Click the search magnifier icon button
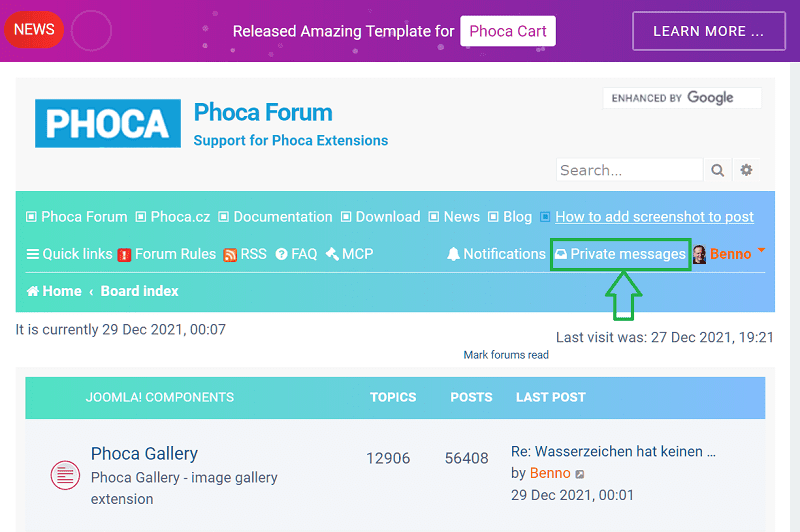Viewport: 800px width, 532px height. tap(717, 171)
